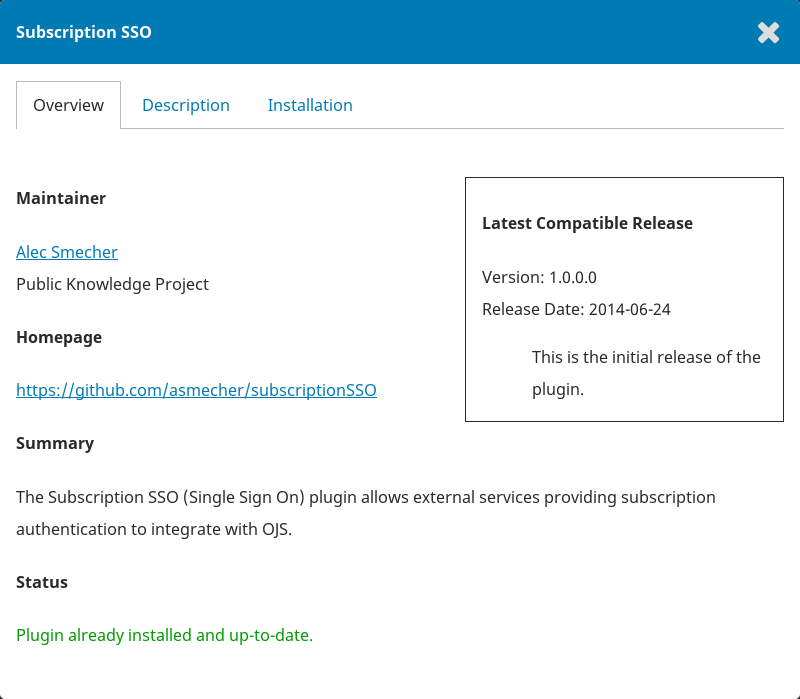
Task: Select the Public Knowledge Project text
Action: click(x=112, y=284)
